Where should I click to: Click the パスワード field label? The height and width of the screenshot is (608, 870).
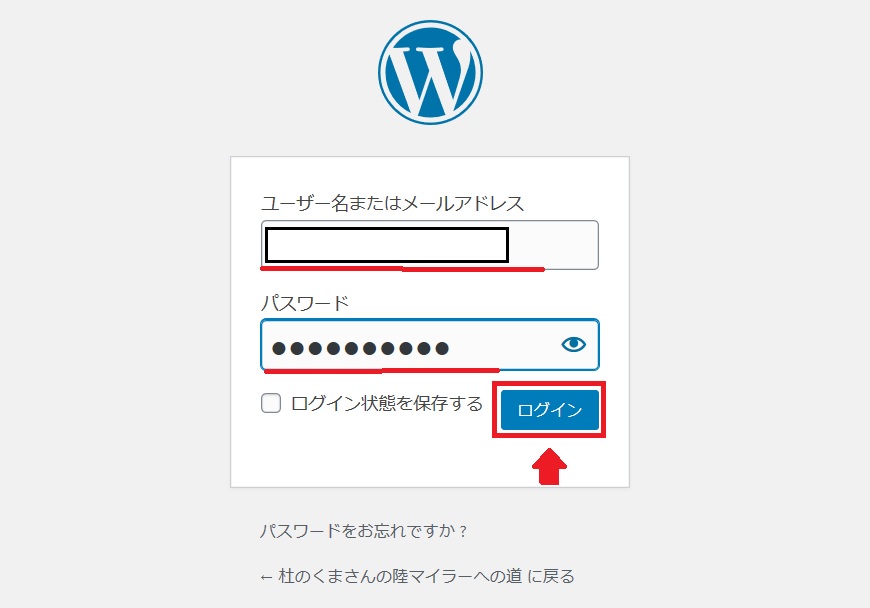coord(305,303)
